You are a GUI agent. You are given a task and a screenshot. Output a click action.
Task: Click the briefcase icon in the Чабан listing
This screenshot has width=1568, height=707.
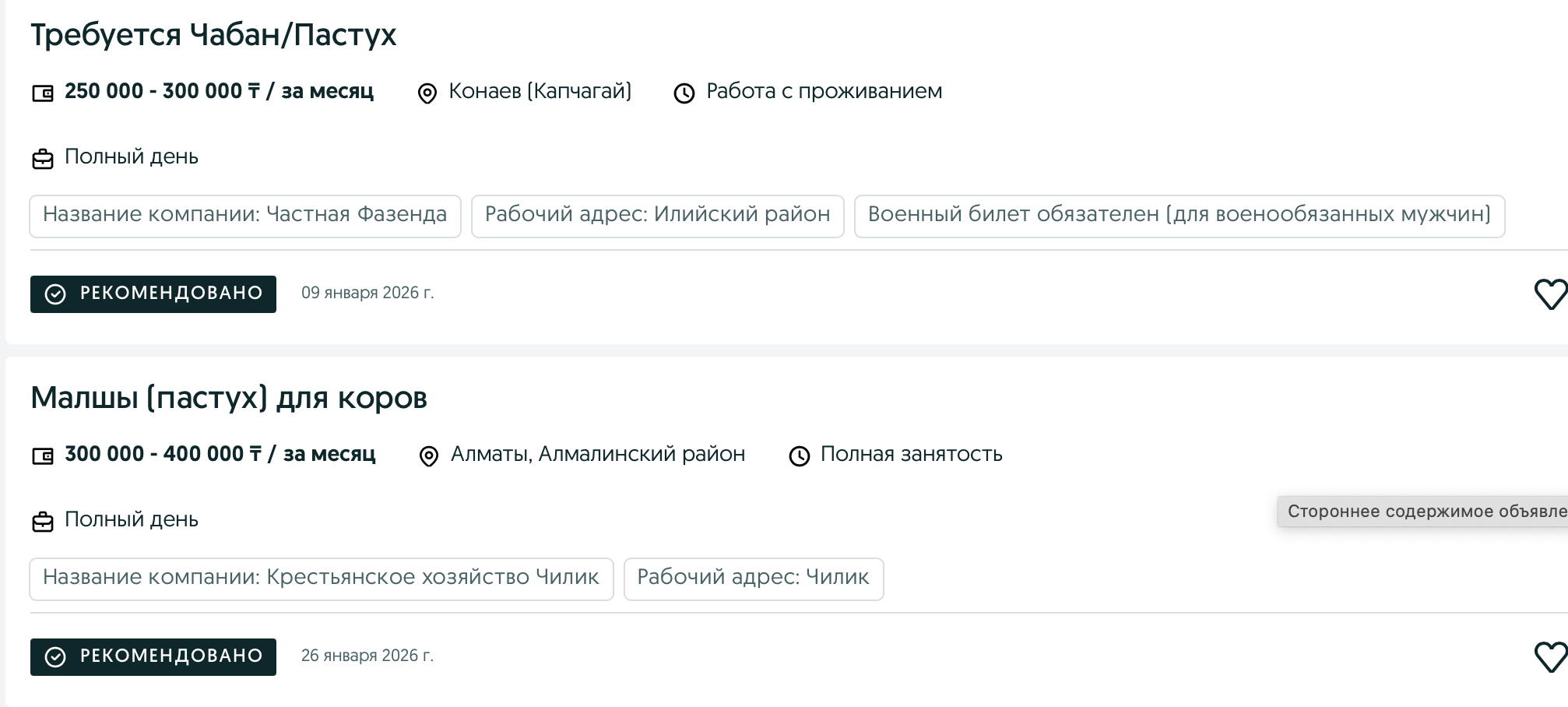[43, 159]
